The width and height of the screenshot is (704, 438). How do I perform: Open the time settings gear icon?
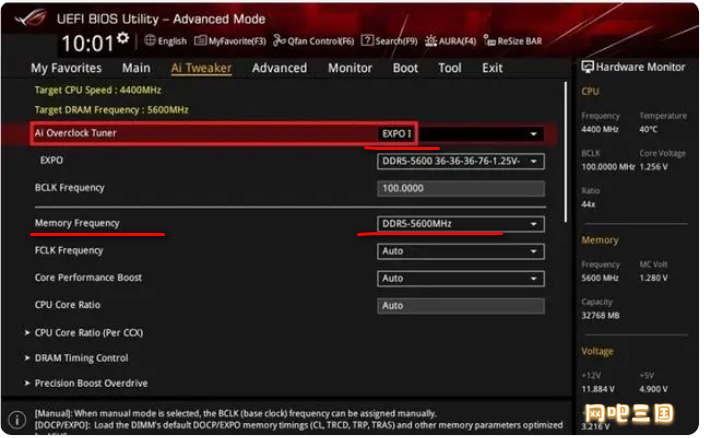pos(123,38)
